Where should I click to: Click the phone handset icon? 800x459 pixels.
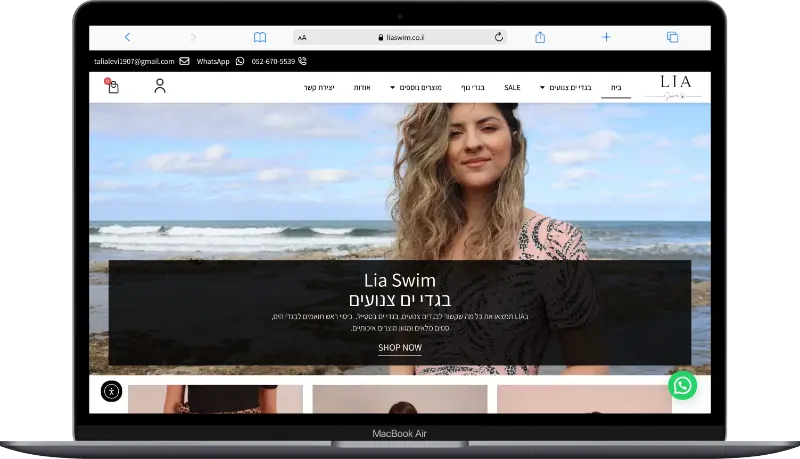pos(303,61)
